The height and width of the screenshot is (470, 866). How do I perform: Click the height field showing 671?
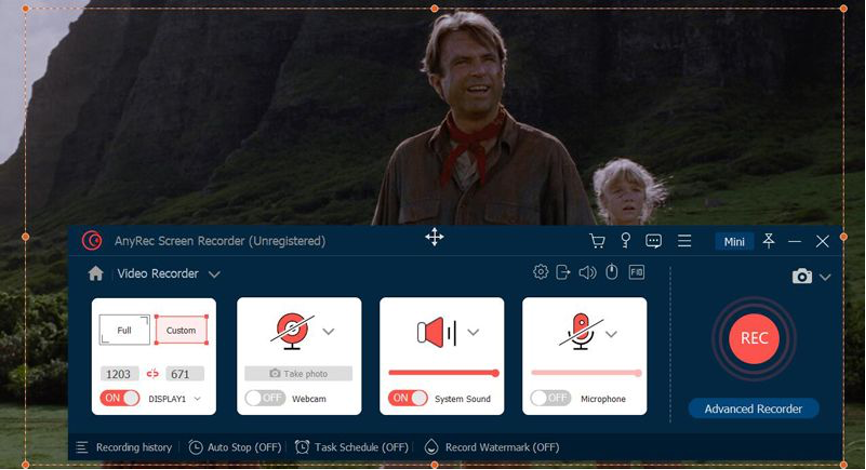(x=185, y=374)
